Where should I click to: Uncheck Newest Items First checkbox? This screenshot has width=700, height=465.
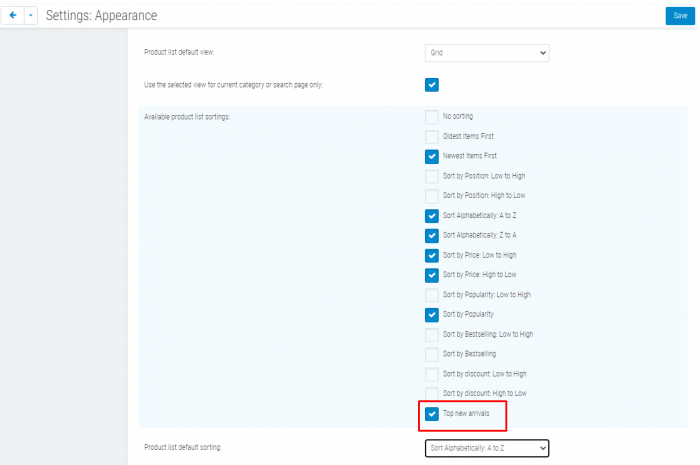pyautogui.click(x=432, y=156)
